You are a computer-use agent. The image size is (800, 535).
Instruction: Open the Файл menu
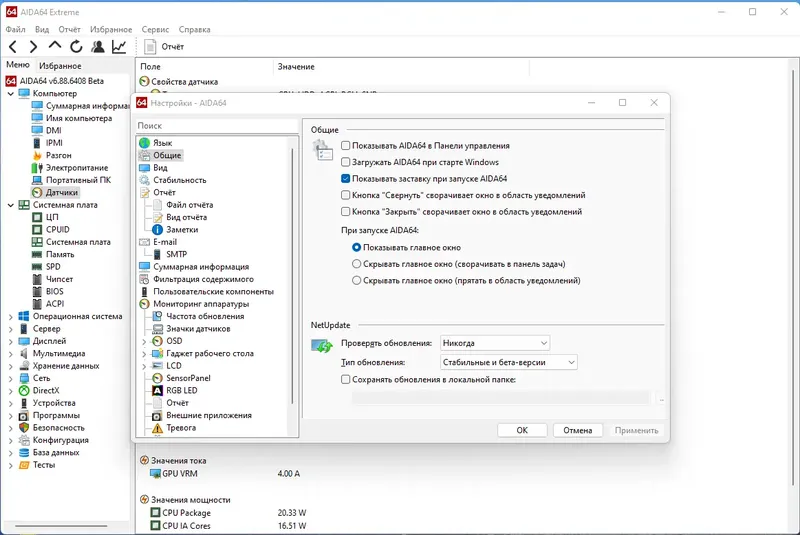[x=15, y=30]
